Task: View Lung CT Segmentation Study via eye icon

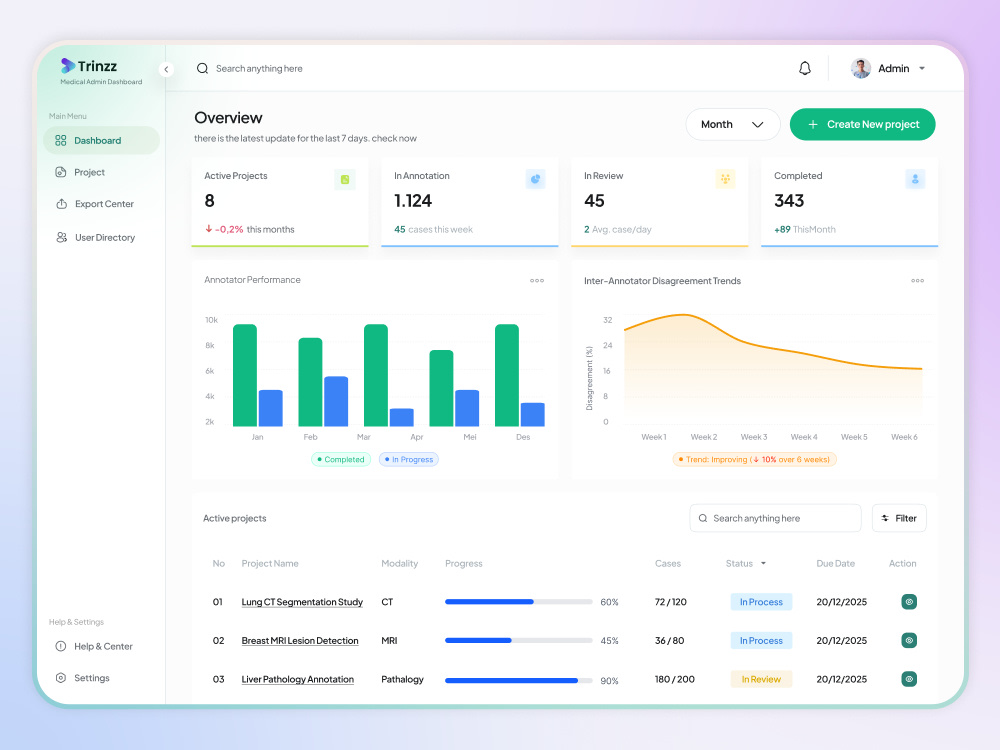Action: click(909, 601)
